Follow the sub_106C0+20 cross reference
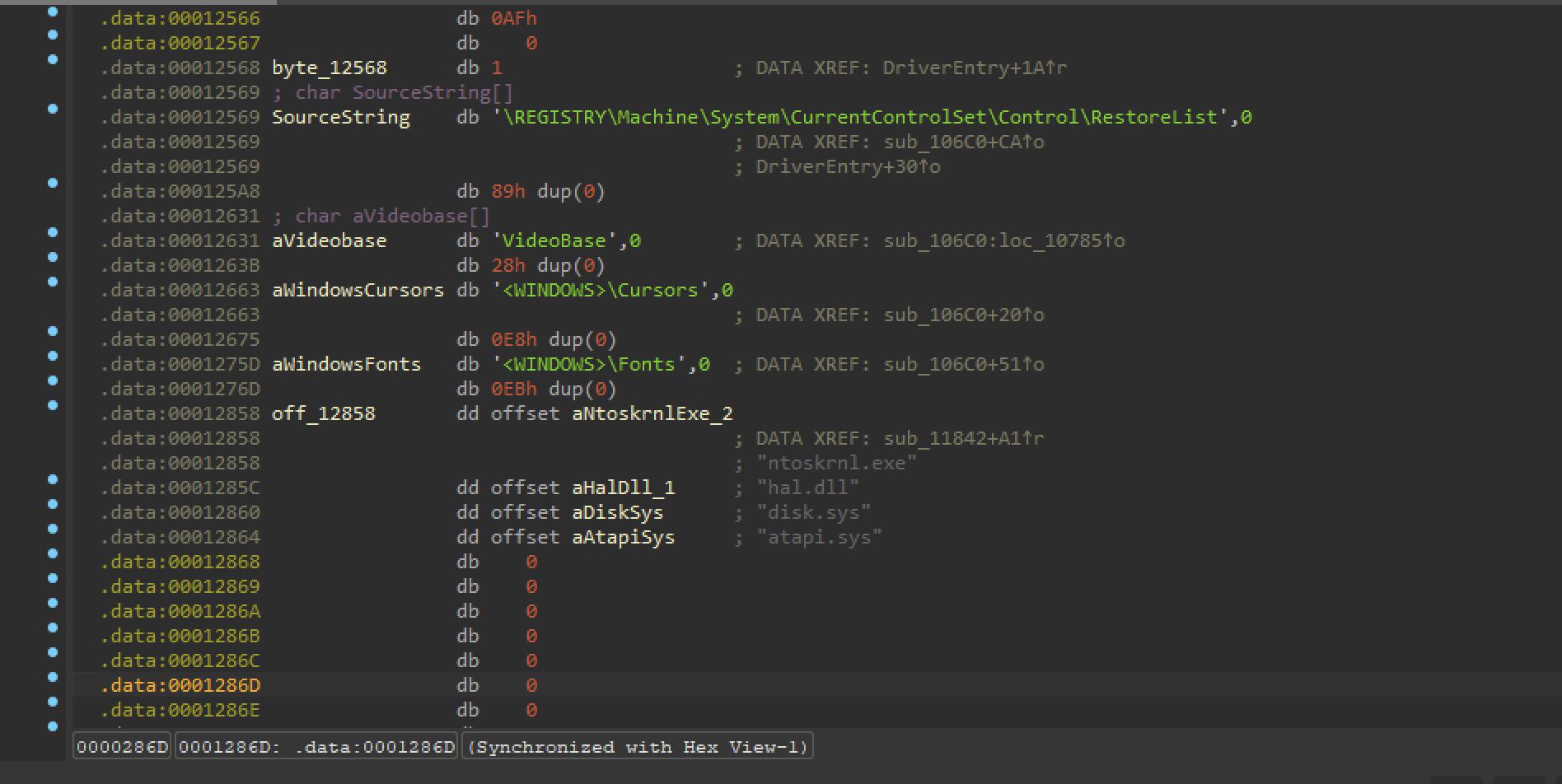The width and height of the screenshot is (1562, 784). tap(963, 315)
